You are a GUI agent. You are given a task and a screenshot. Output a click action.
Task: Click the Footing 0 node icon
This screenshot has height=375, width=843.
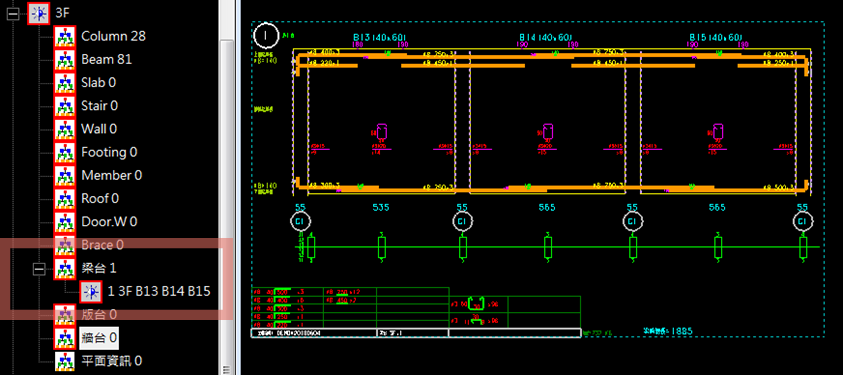[65, 152]
